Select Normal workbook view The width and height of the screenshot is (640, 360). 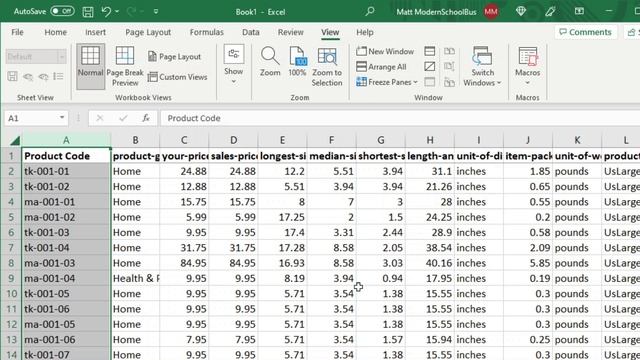pos(91,66)
